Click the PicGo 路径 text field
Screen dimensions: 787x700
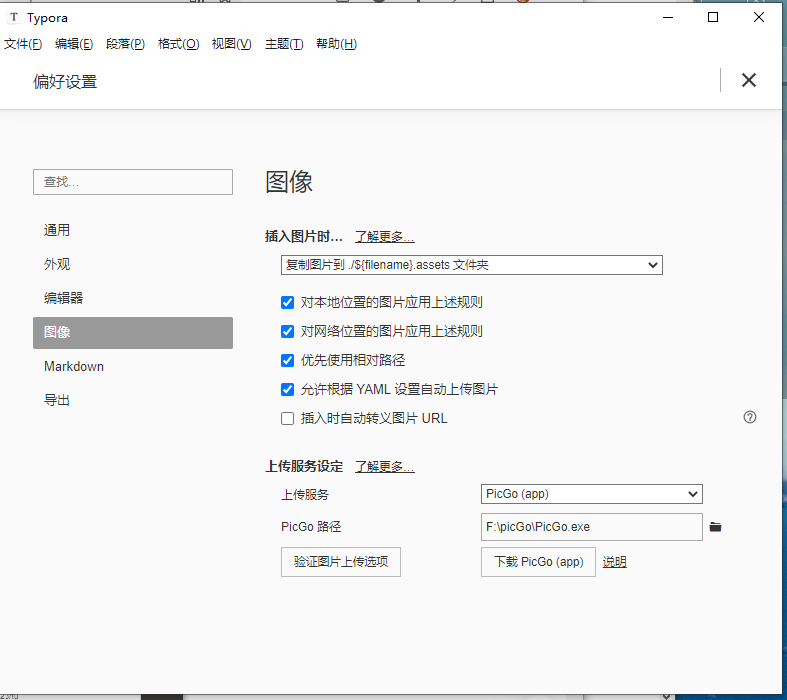click(592, 527)
